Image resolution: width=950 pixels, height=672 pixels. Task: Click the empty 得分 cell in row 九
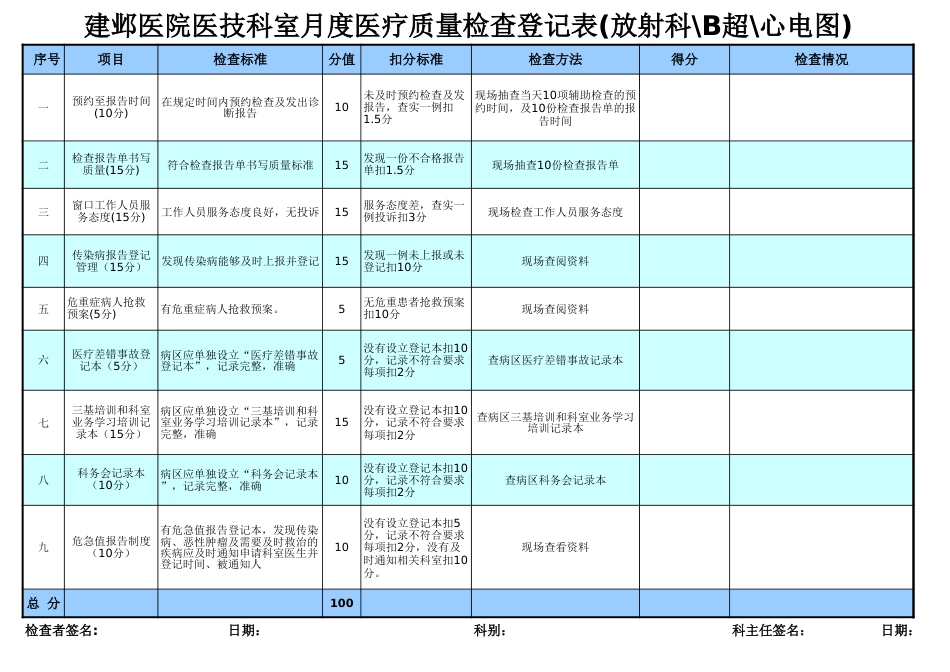click(x=685, y=547)
